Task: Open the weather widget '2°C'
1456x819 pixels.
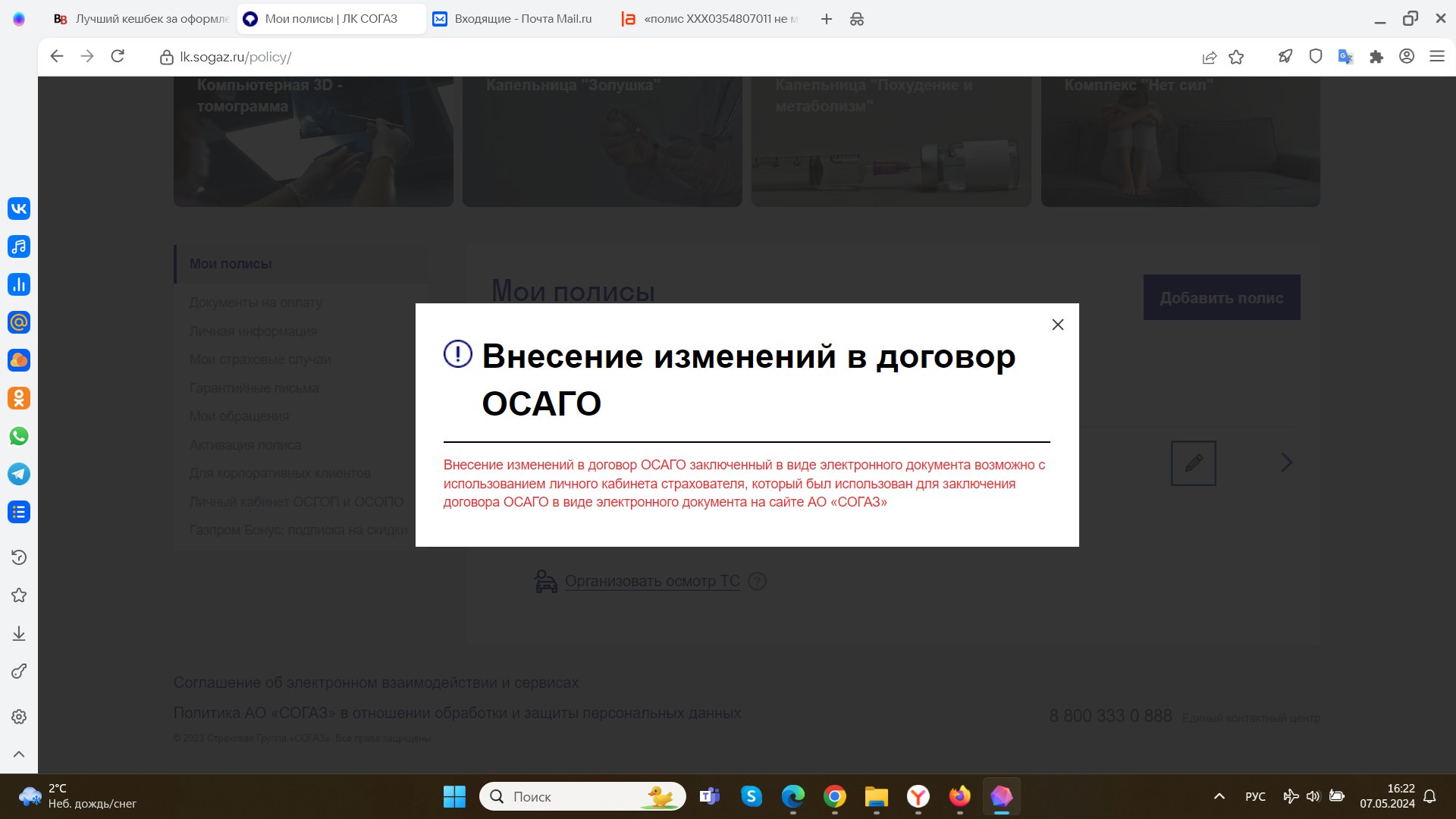Action: coord(77,796)
